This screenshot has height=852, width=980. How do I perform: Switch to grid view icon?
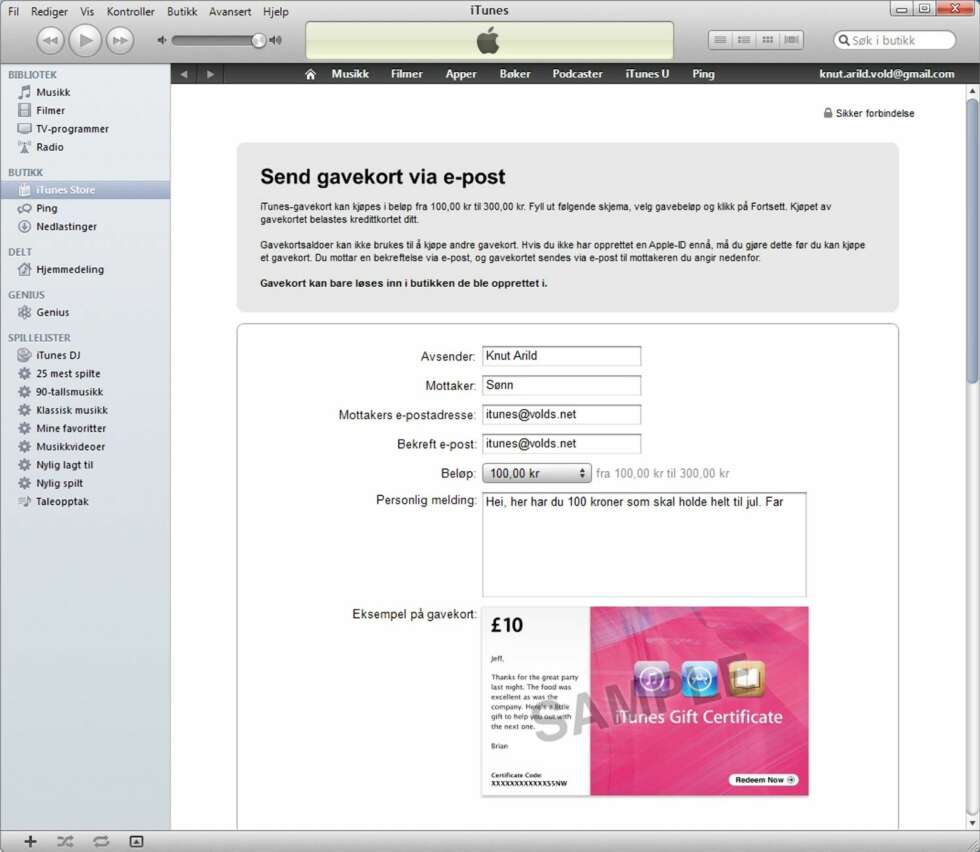pyautogui.click(x=768, y=40)
